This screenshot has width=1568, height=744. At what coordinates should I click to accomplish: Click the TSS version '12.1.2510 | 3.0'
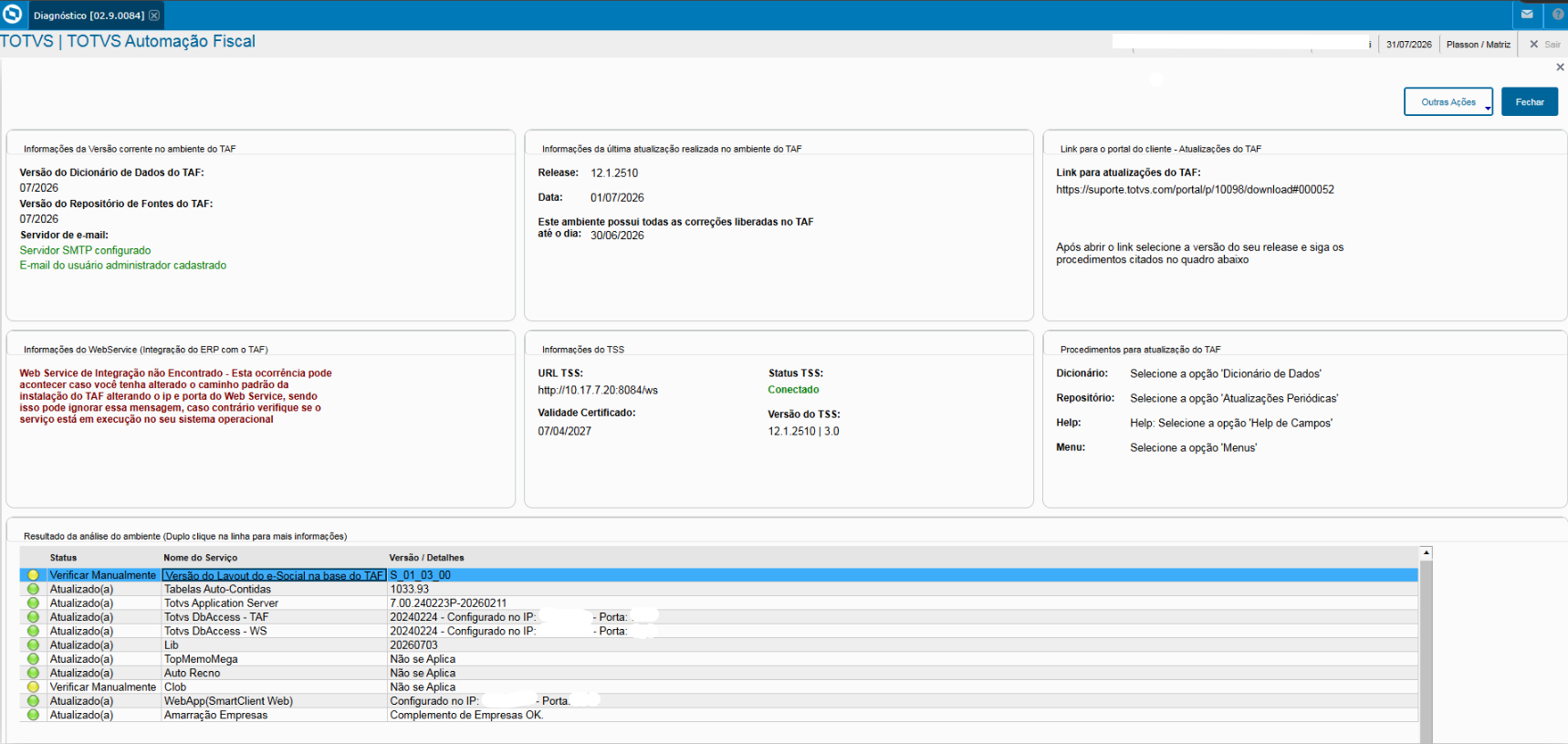pos(803,432)
